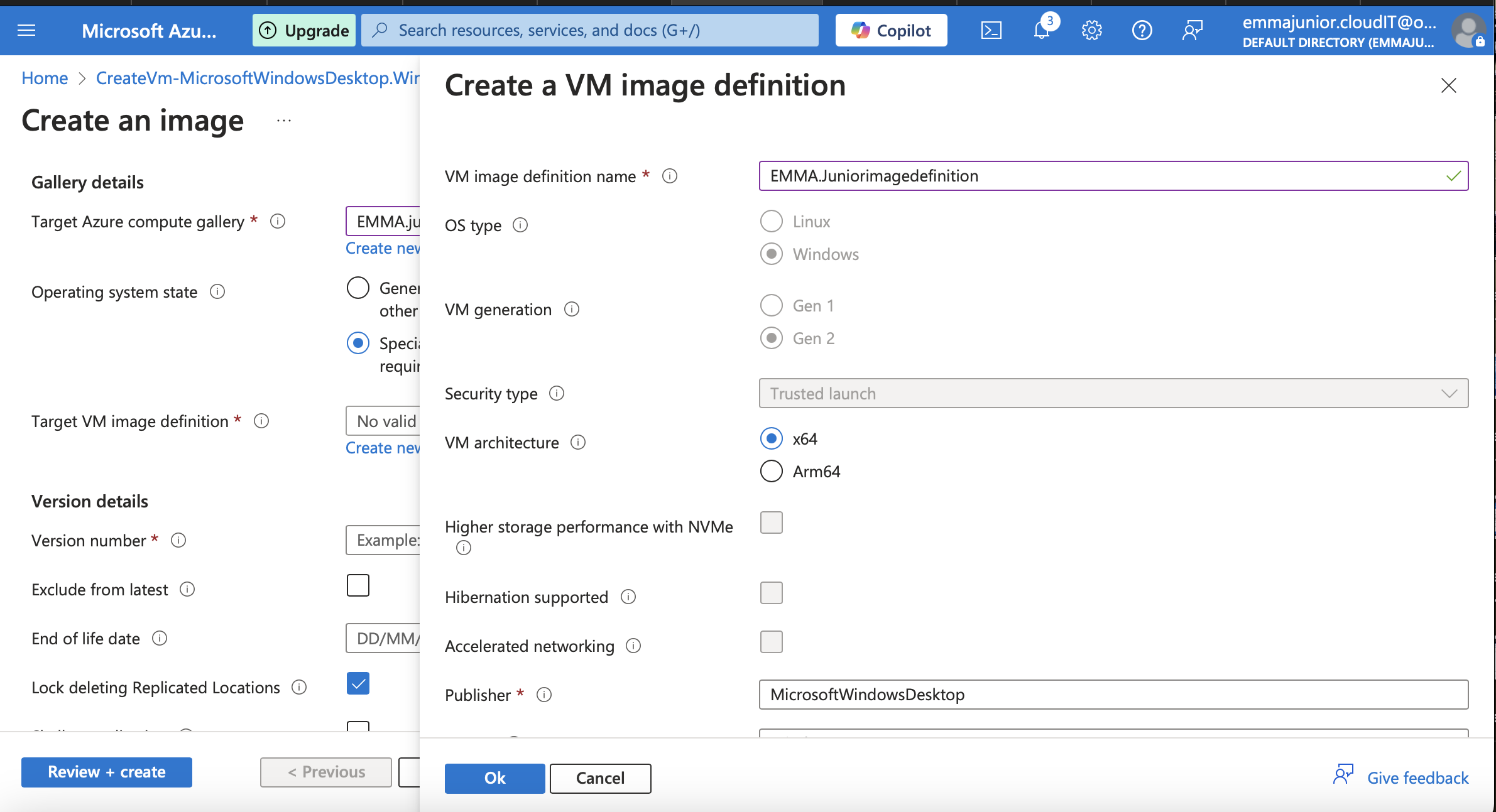The image size is (1496, 812).
Task: Close the Create a VM image definition panel
Action: [x=1449, y=85]
